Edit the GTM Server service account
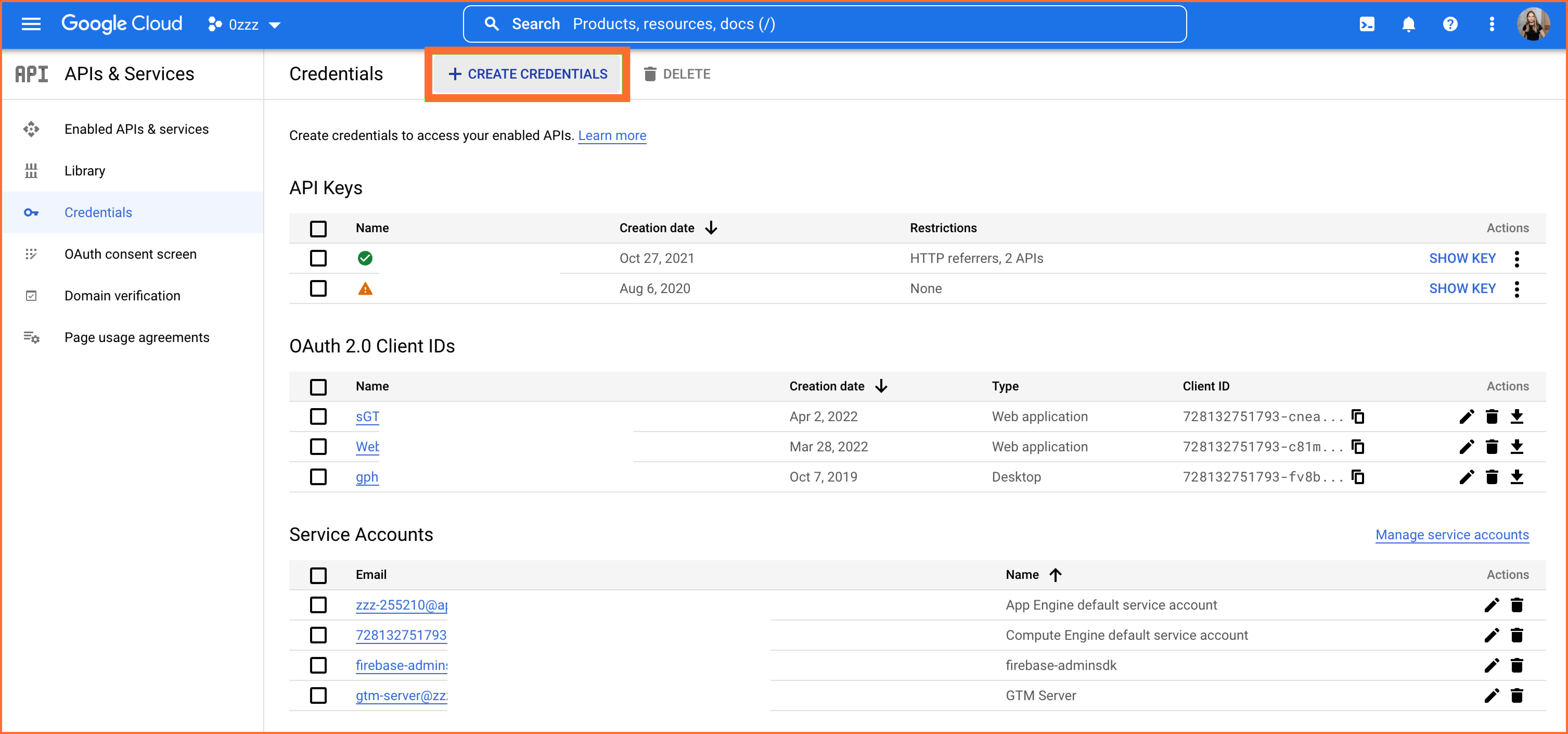Screen dimensions: 1568x734 1491,696
